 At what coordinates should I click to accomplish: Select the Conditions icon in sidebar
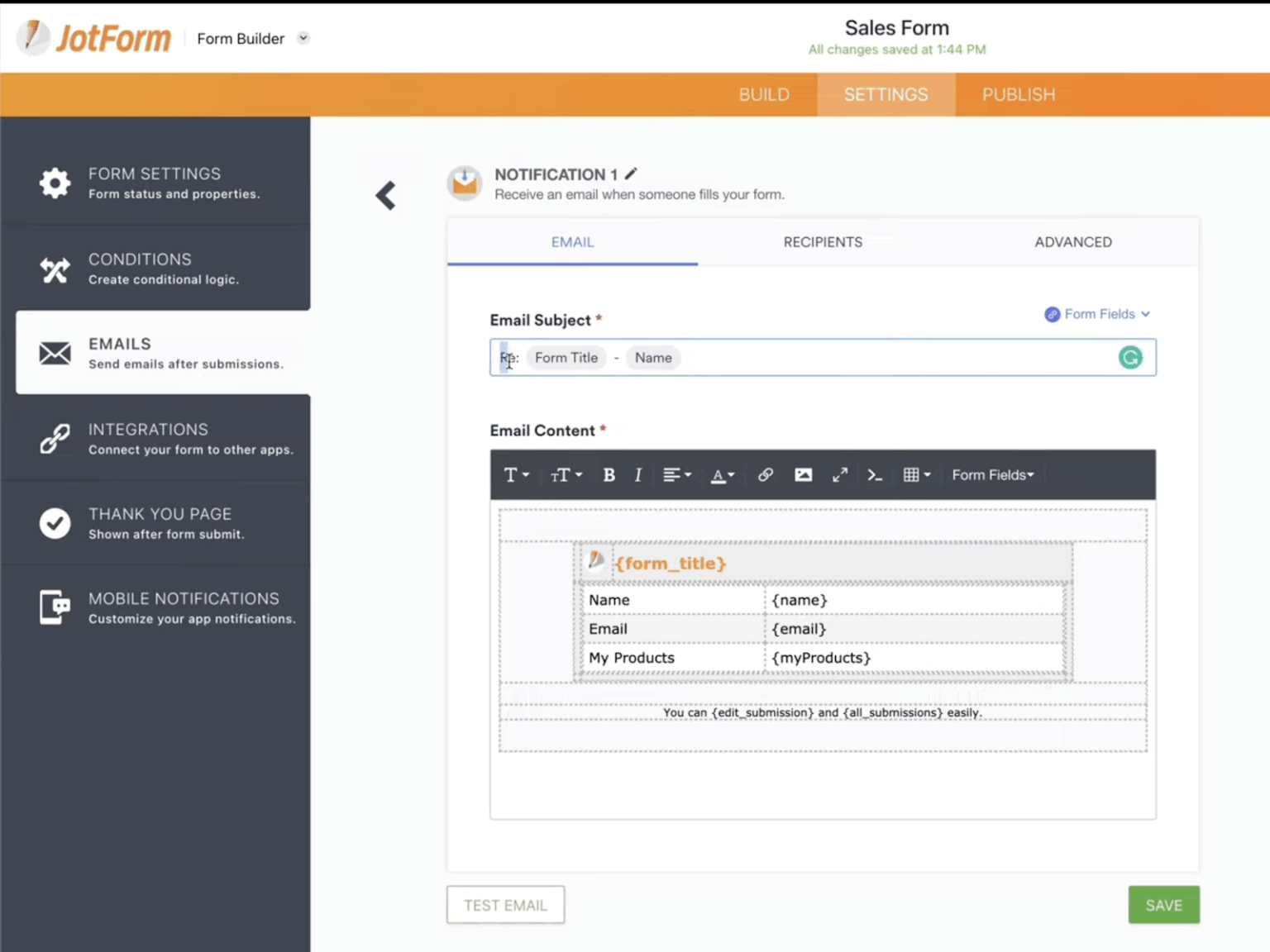55,269
